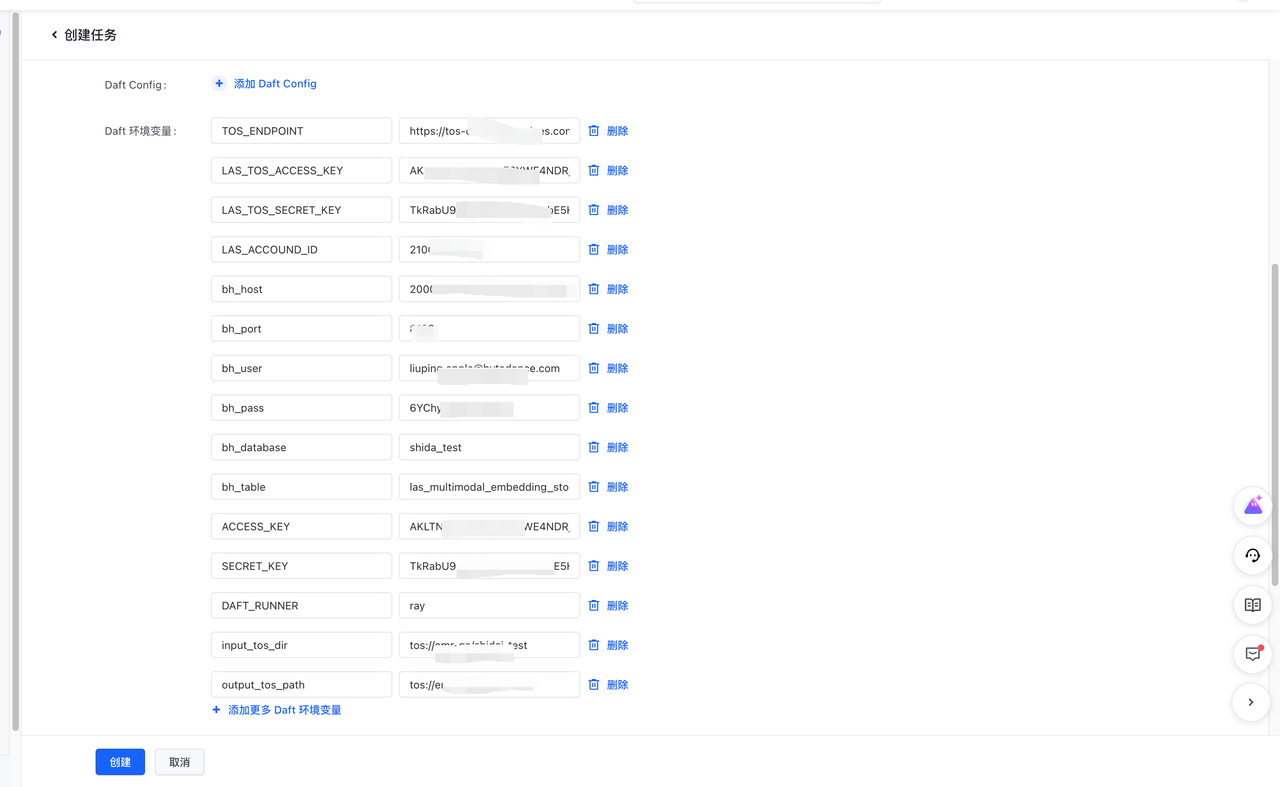Select the SECRET_KEY name field
1280x787 pixels.
coord(301,566)
